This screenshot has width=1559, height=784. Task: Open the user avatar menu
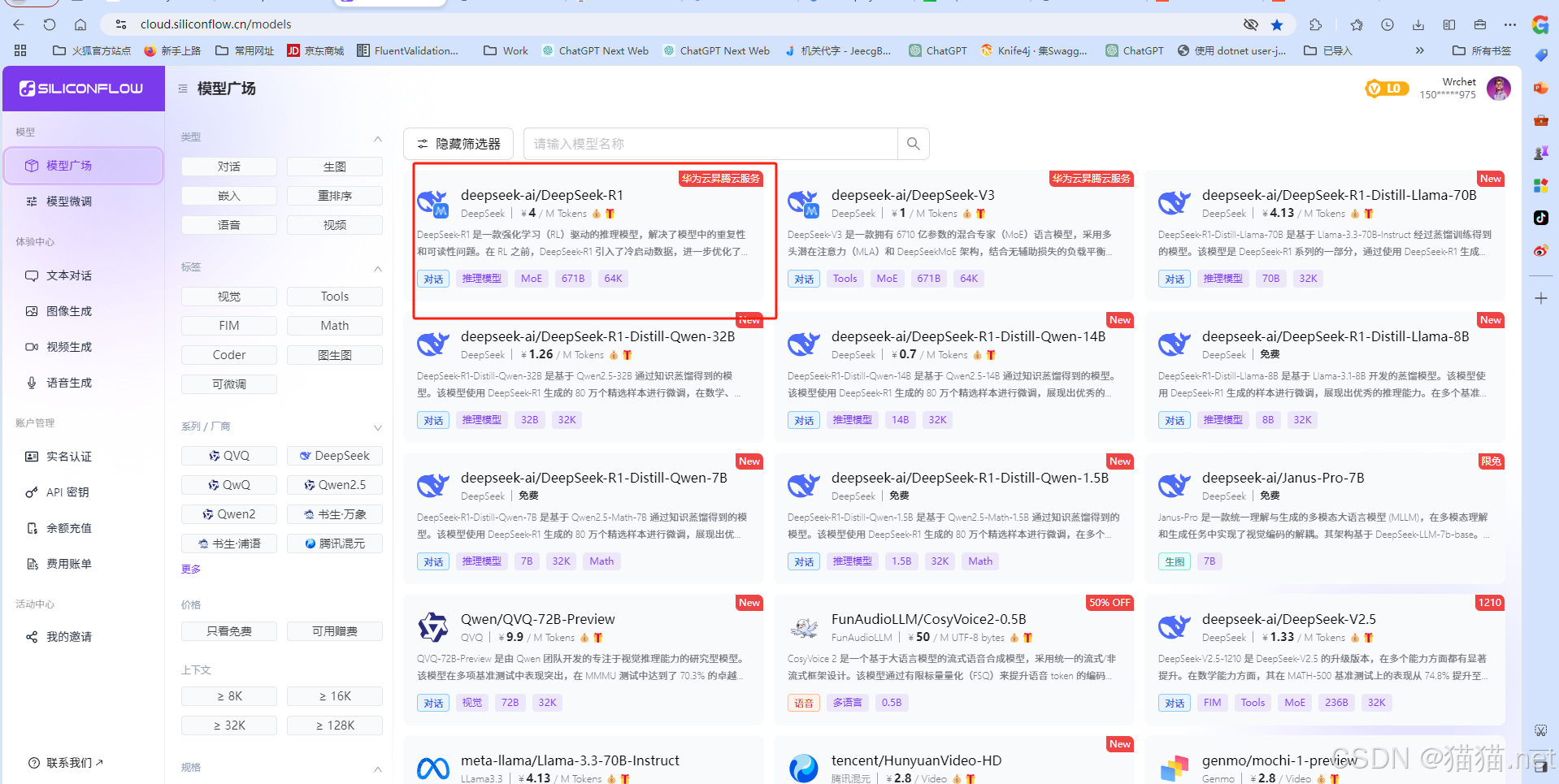[x=1498, y=88]
